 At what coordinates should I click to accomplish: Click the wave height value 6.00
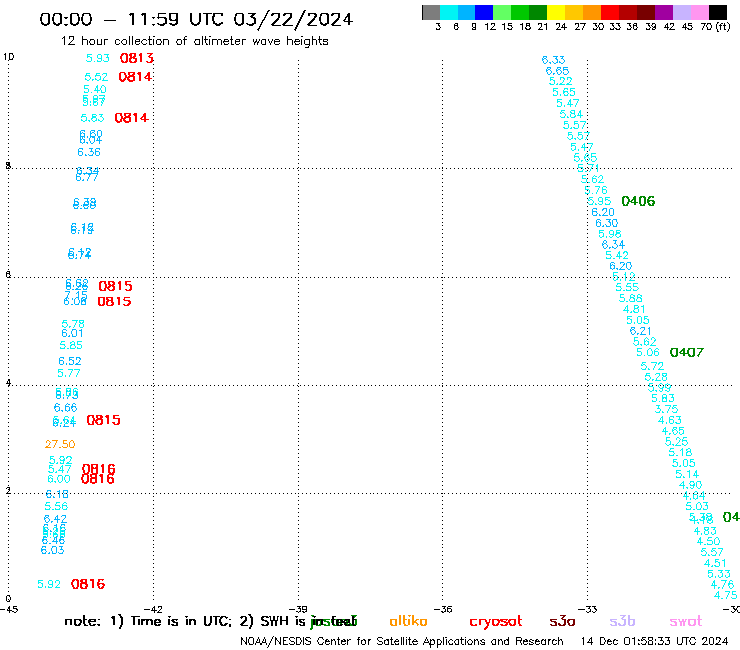tap(59, 479)
